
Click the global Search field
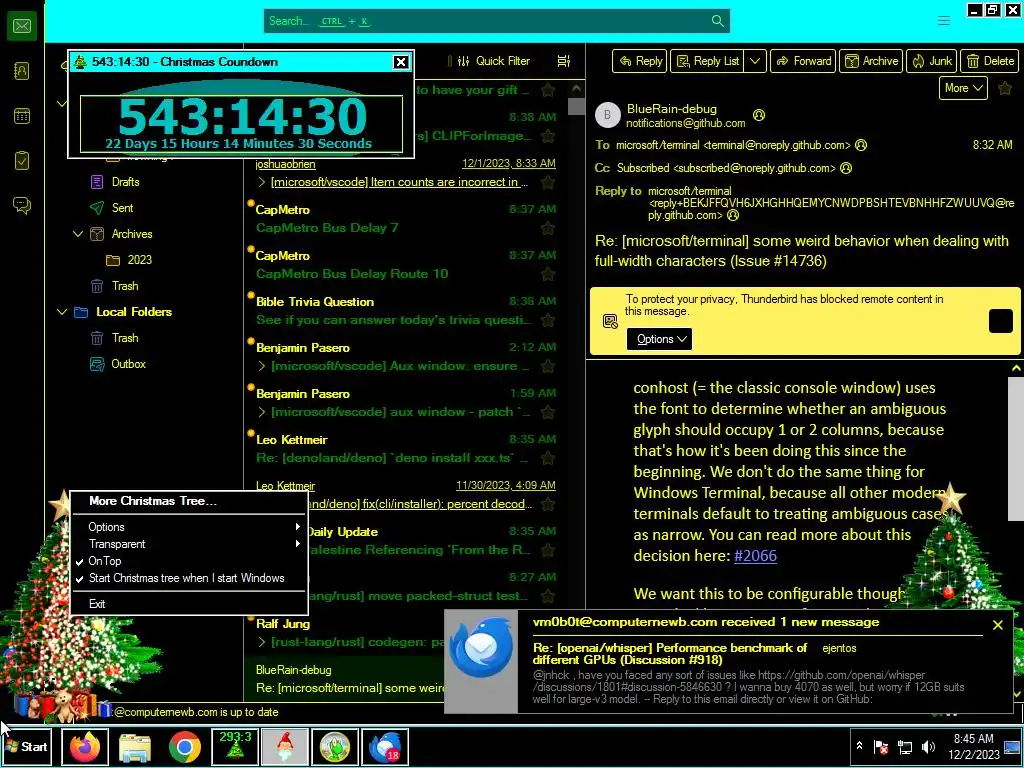tap(496, 21)
